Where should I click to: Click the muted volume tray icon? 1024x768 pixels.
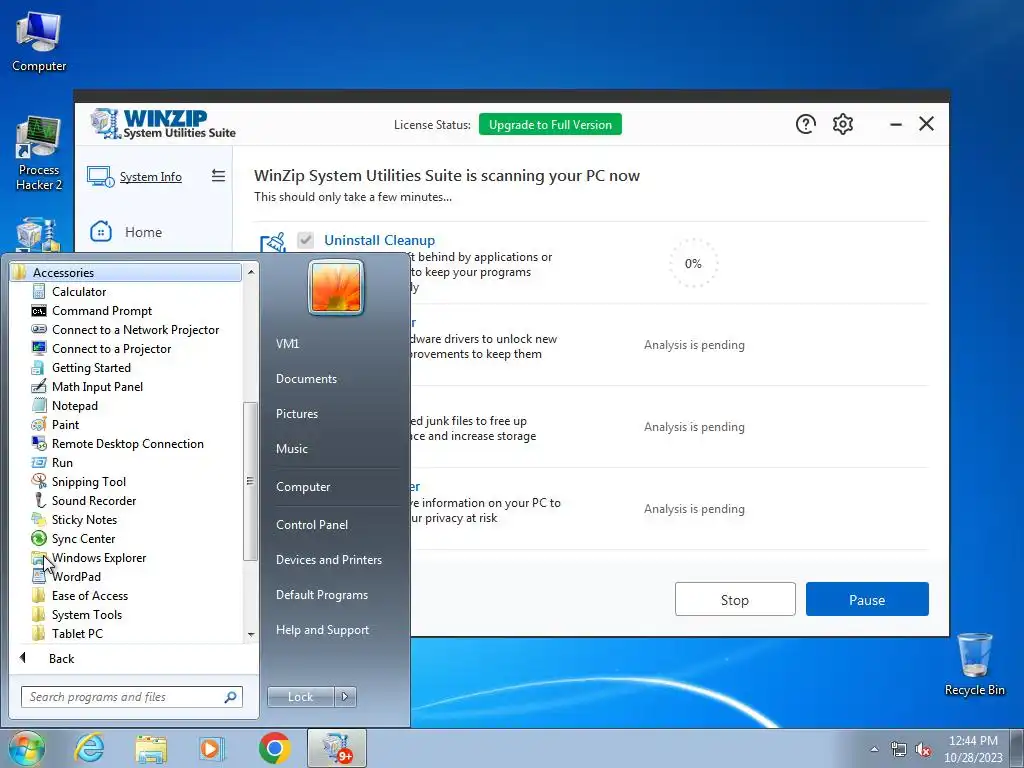click(922, 749)
